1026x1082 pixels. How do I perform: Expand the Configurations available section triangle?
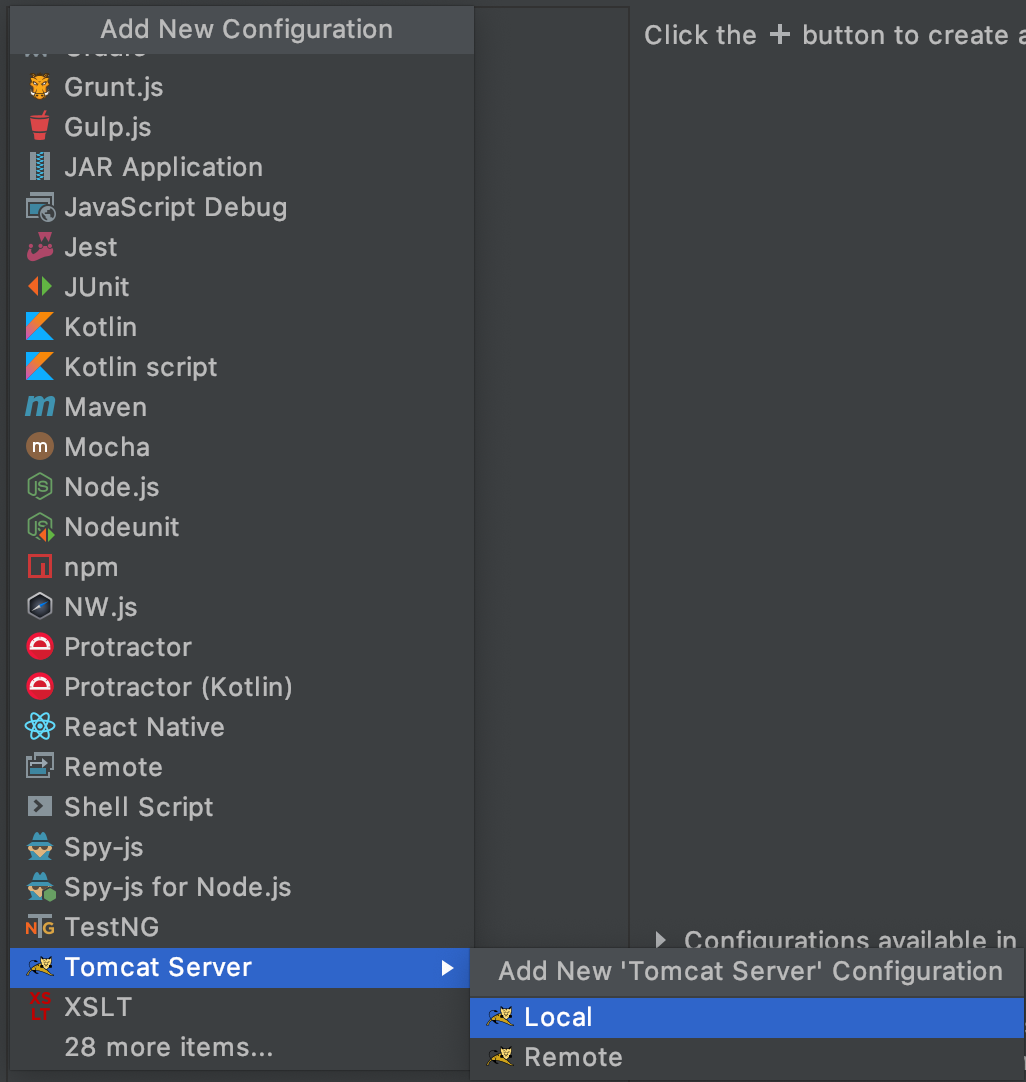(x=662, y=940)
